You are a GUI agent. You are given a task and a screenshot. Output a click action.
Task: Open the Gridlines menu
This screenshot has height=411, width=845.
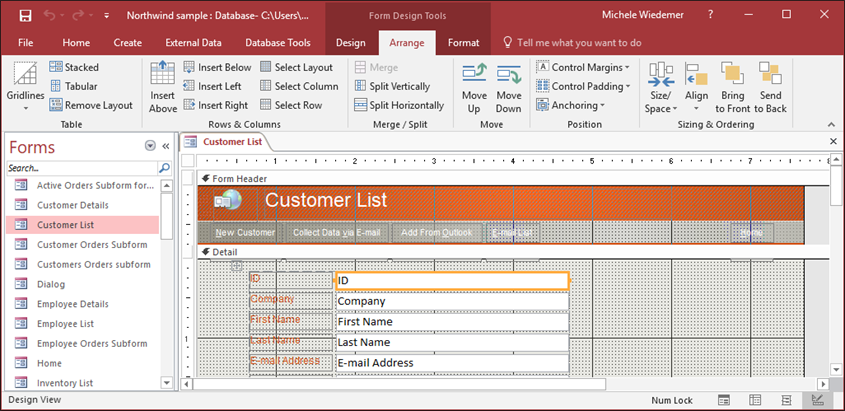[25, 88]
